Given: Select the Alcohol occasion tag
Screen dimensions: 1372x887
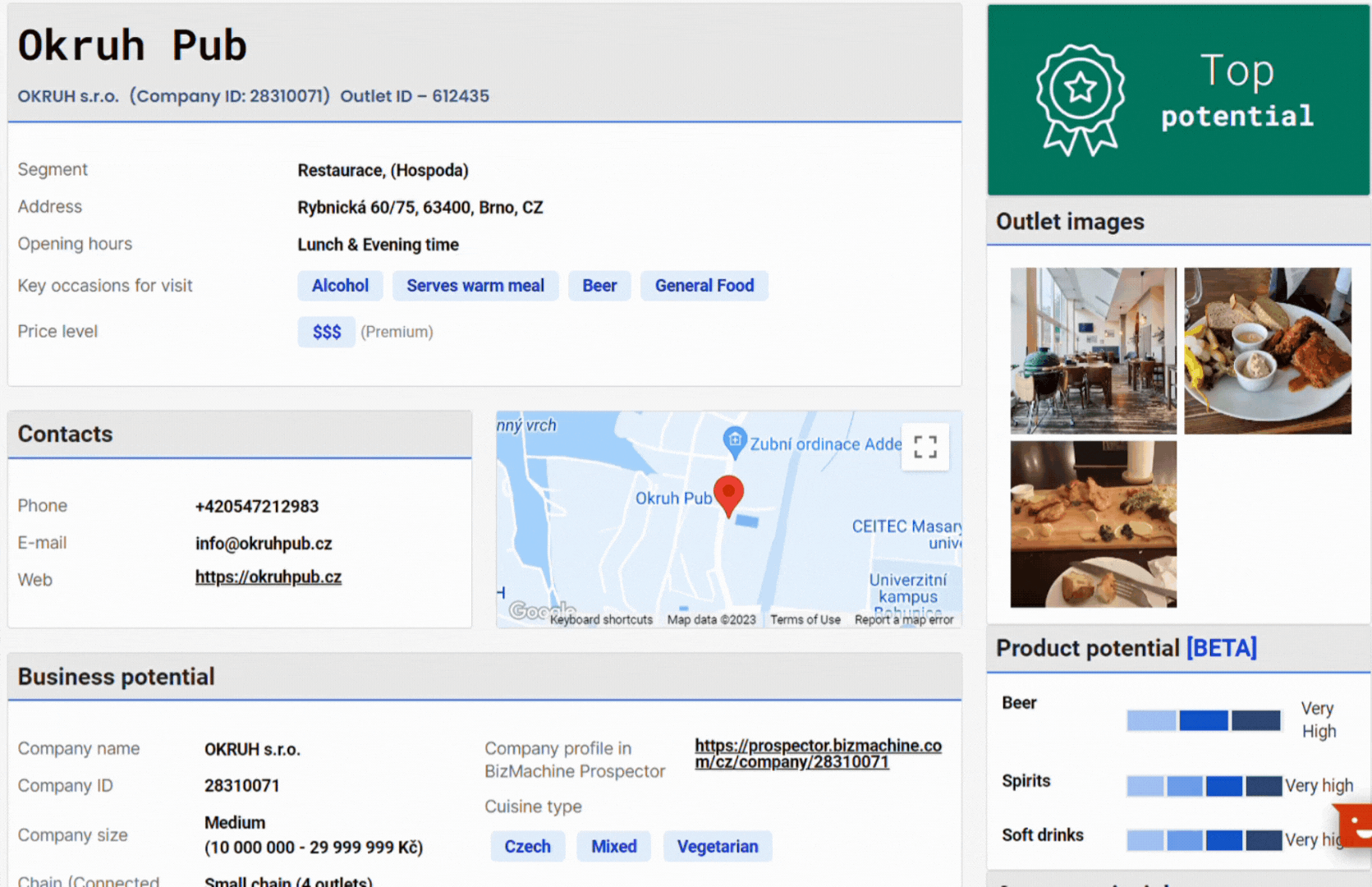Looking at the screenshot, I should [x=340, y=286].
